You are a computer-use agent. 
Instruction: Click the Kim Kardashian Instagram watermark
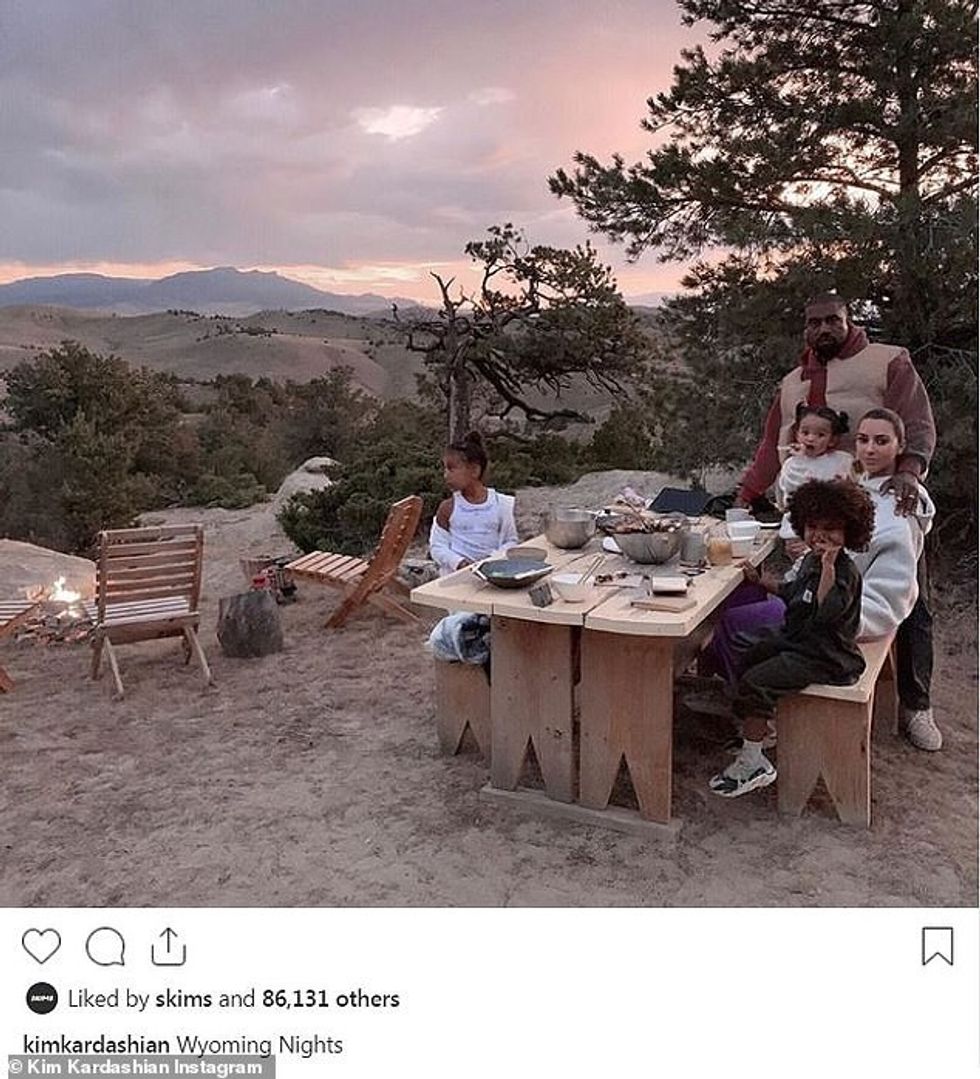(137, 1067)
